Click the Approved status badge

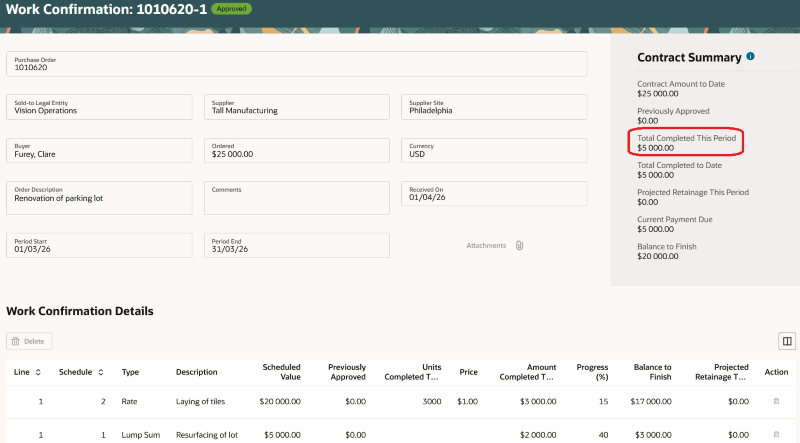tap(231, 9)
